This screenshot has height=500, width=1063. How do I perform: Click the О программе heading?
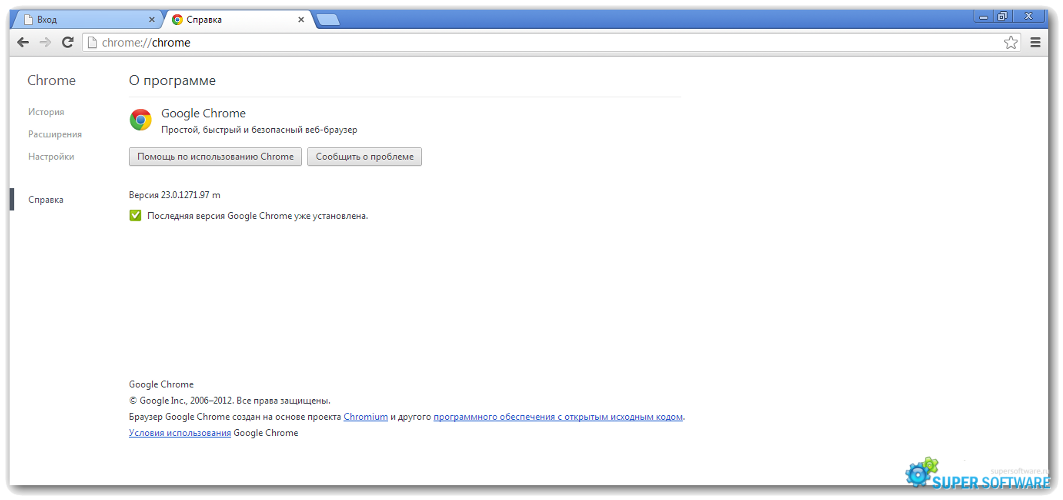coord(172,81)
